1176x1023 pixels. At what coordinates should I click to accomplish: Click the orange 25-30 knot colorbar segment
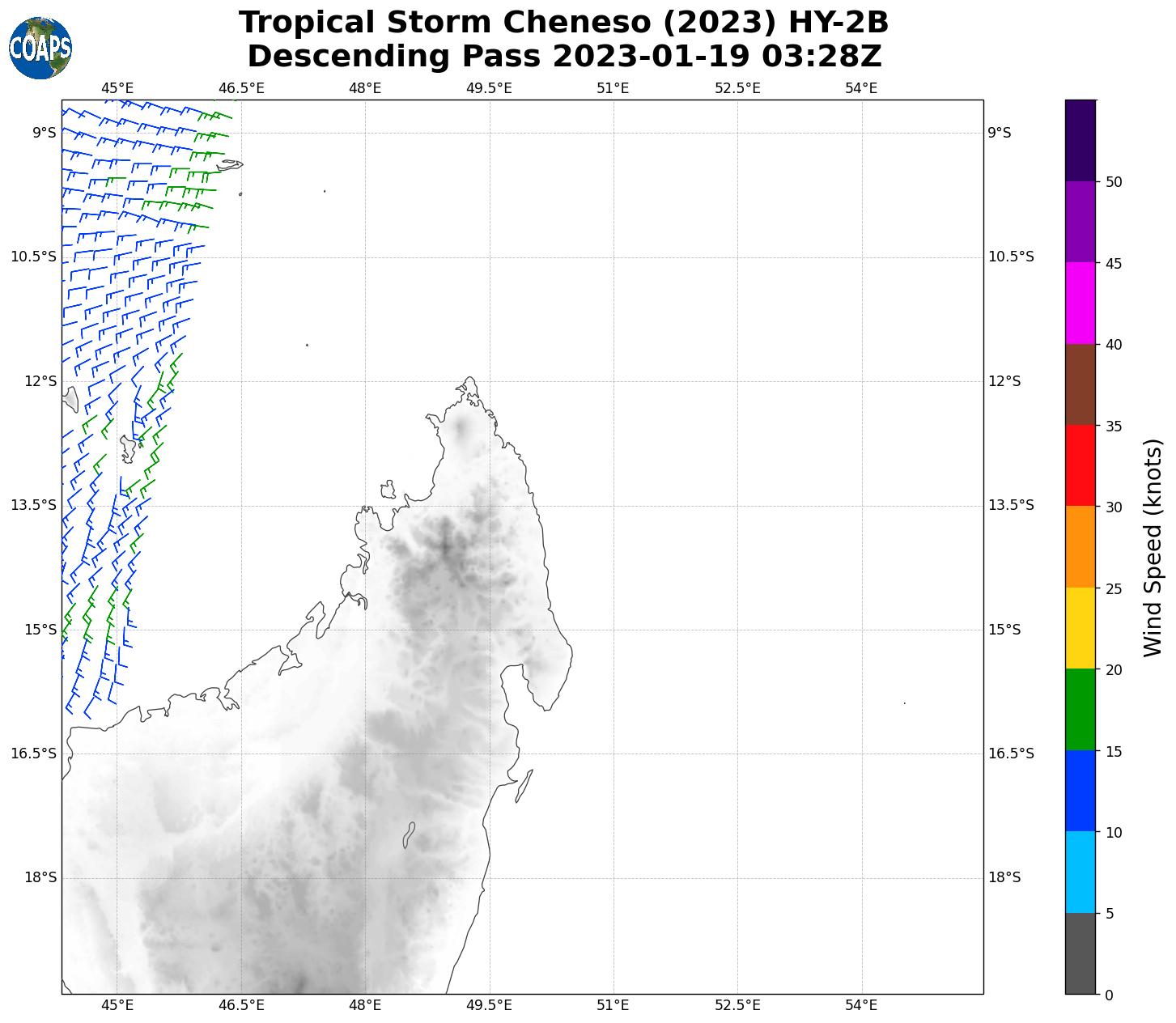point(1080,546)
